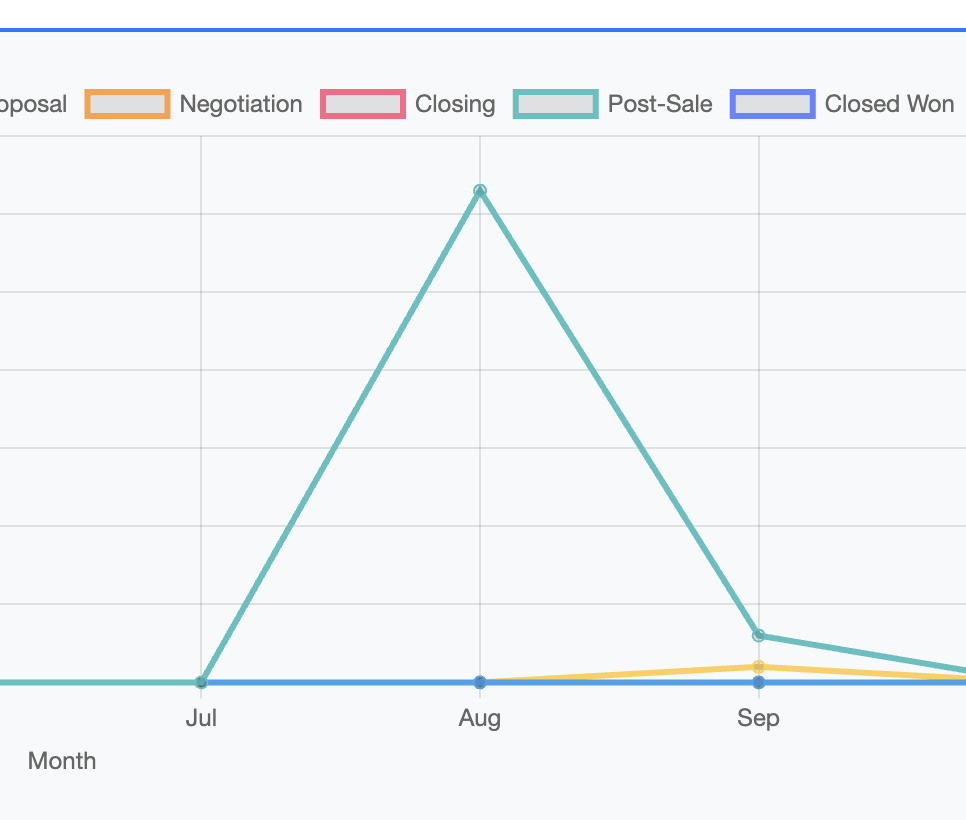This screenshot has width=966, height=820.
Task: Click the partially visible Proposal legend label
Action: pos(32,104)
